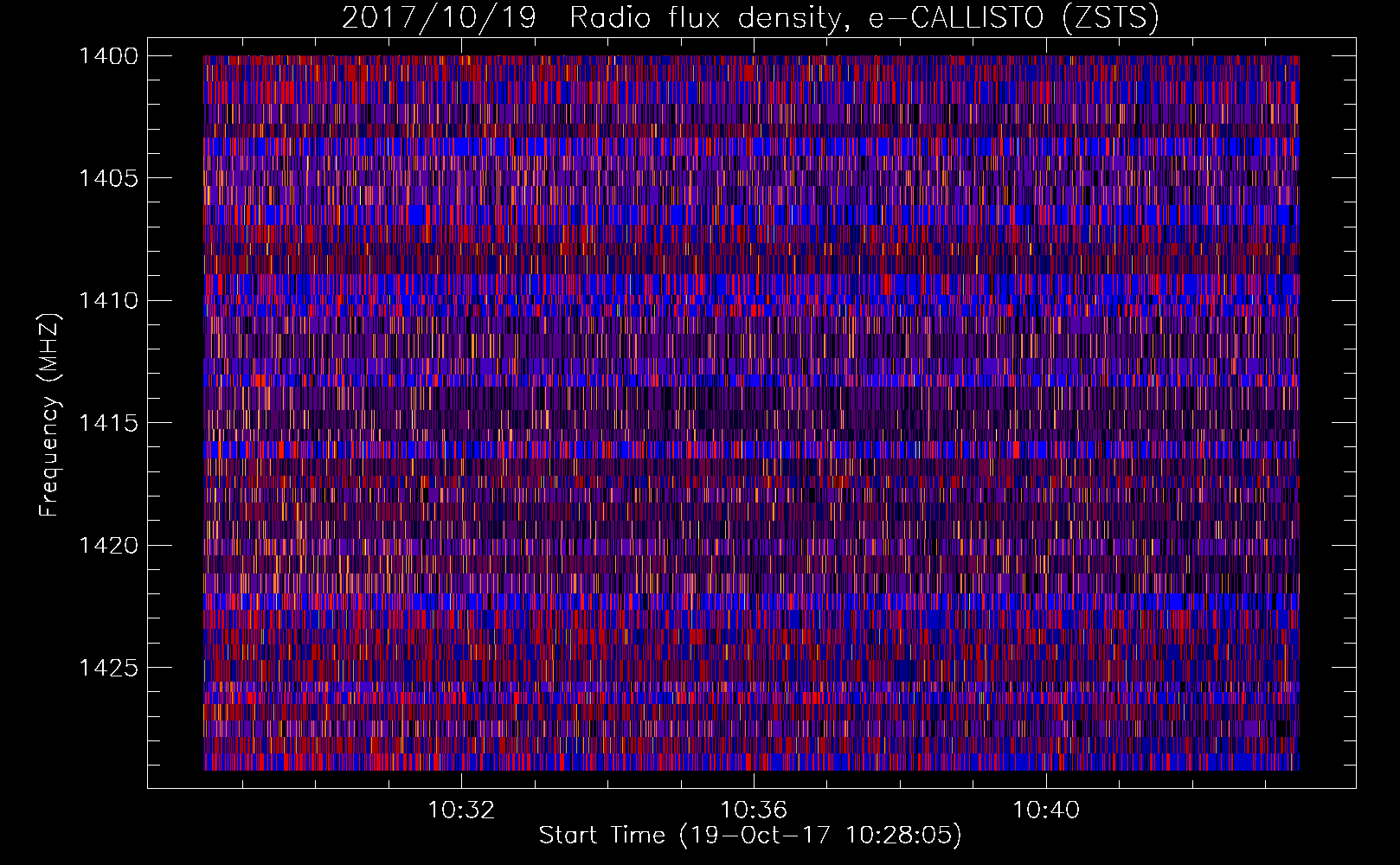Click the 10:36 time tick label
This screenshot has width=1400, height=865.
pyautogui.click(x=754, y=811)
